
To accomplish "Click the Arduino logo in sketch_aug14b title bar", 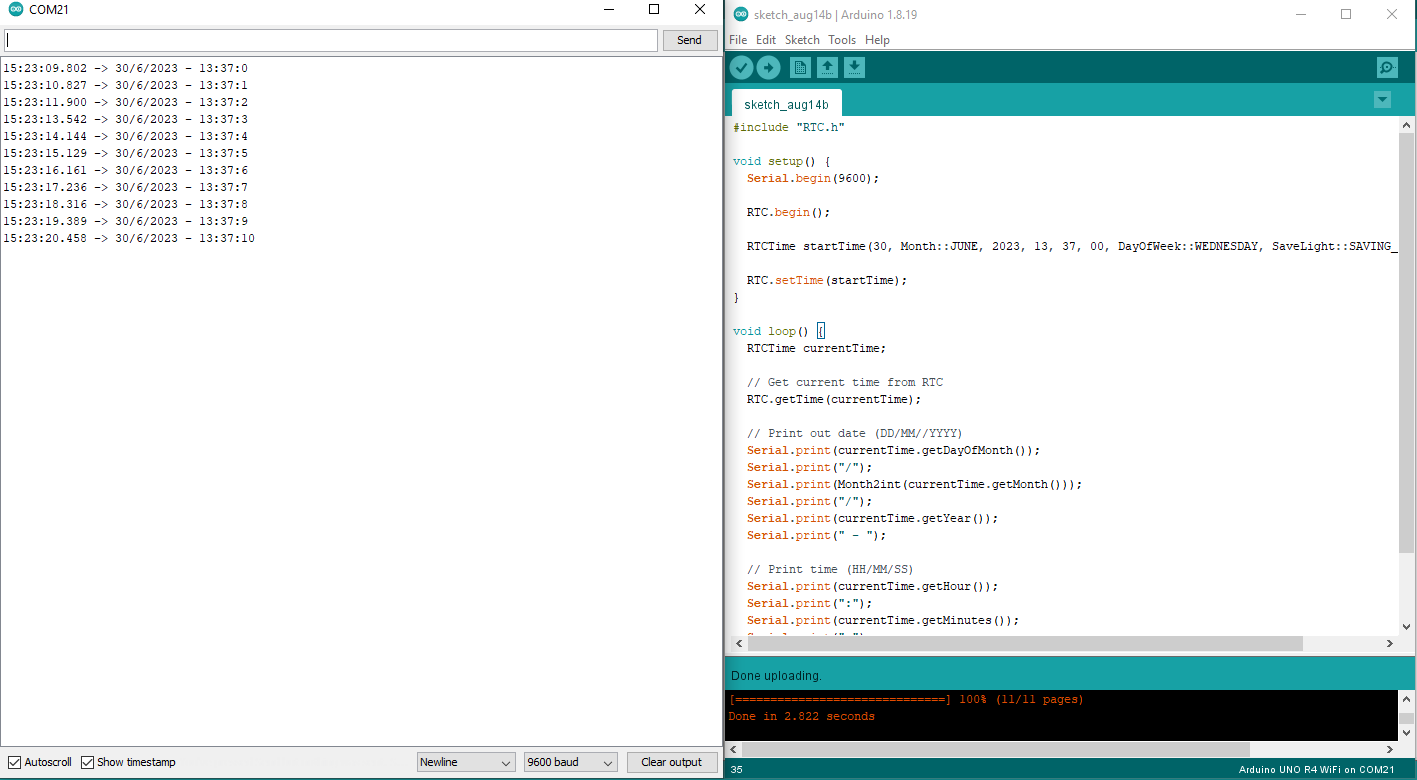I will coord(740,14).
